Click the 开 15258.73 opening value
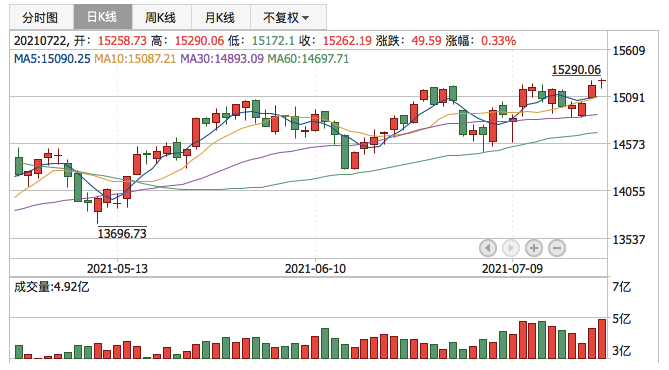Viewport: 669px width, 370px height. [122, 41]
